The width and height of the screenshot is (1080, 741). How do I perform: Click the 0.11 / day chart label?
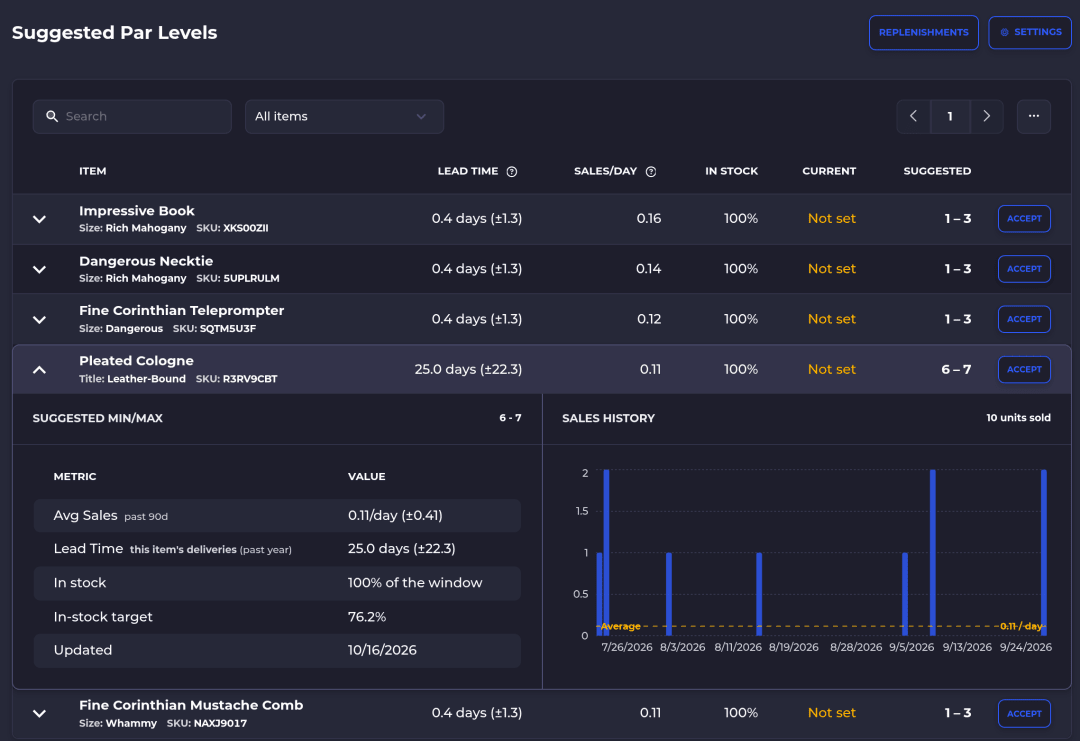coord(1021,627)
